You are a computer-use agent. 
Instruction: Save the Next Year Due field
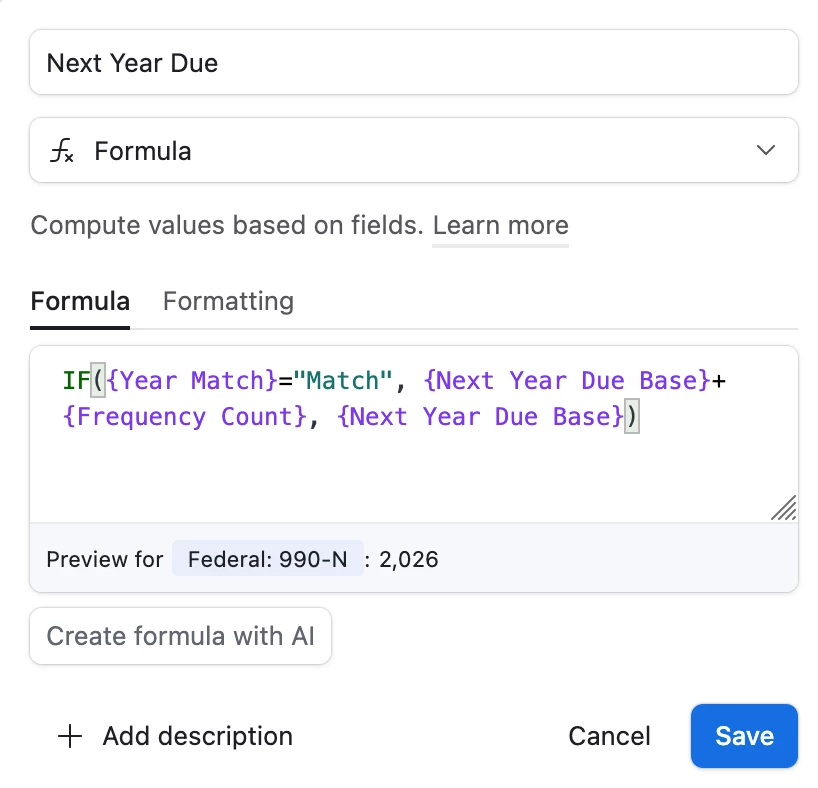click(744, 737)
